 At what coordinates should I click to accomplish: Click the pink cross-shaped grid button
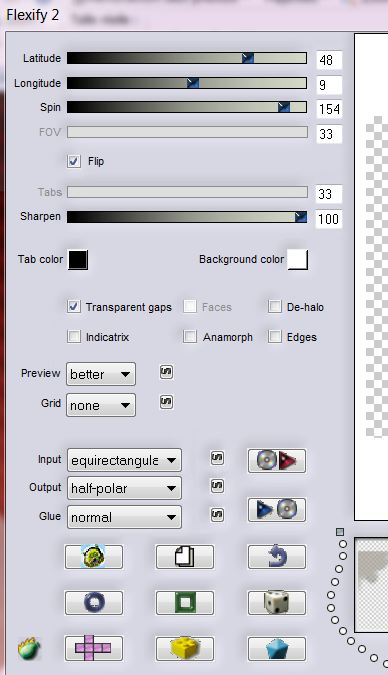click(93, 648)
